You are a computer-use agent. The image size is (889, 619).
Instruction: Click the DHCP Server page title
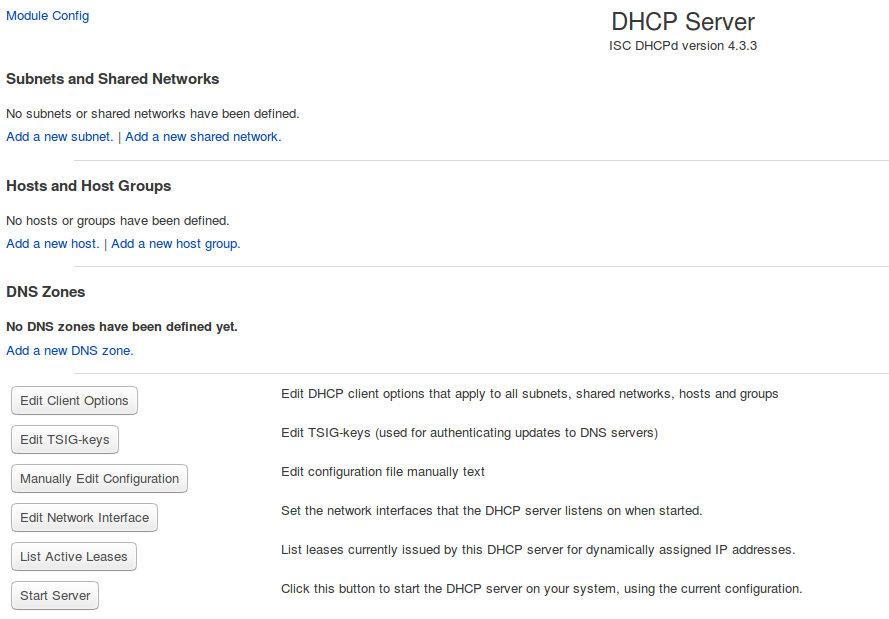point(683,22)
